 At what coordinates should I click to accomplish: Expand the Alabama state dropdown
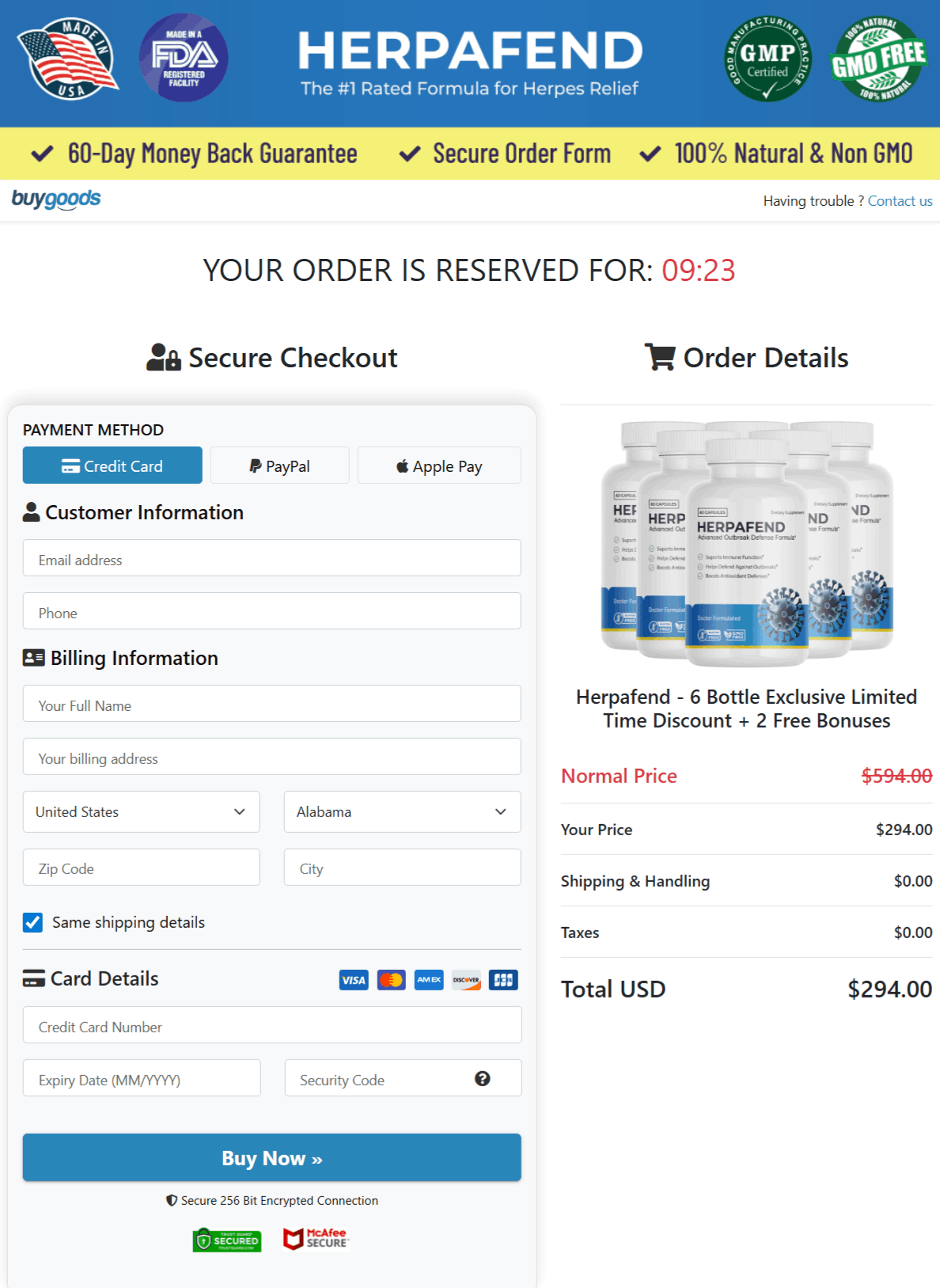pyautogui.click(x=402, y=811)
